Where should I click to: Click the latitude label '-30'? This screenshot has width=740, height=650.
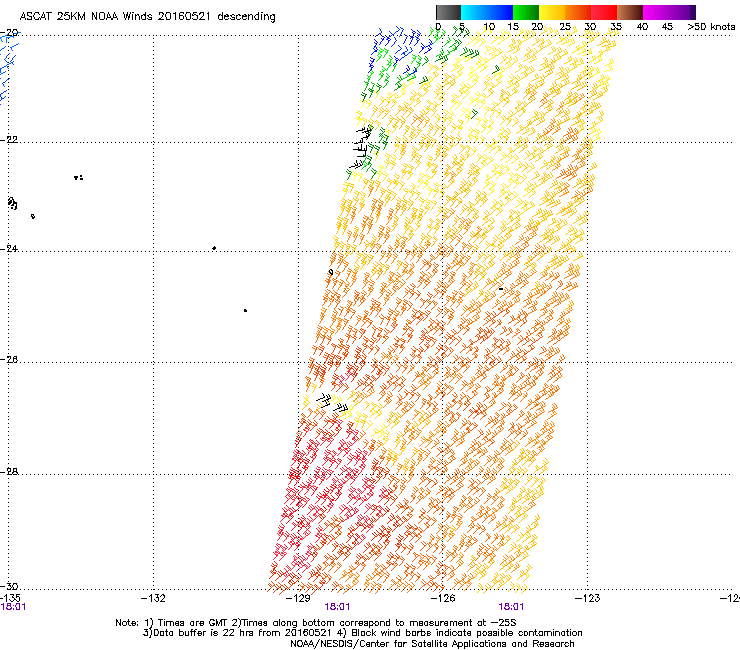[9, 587]
